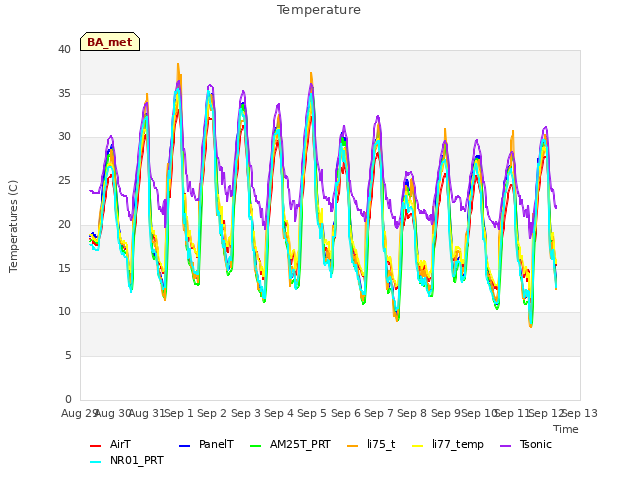Image resolution: width=640 pixels, height=480 pixels.
Task: Click the Sep 8 x-axis label
Action: [x=412, y=413]
